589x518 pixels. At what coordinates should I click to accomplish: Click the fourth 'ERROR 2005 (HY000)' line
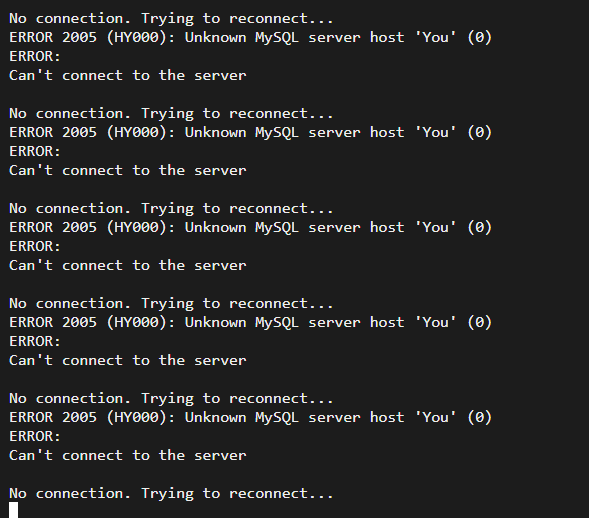coord(250,323)
